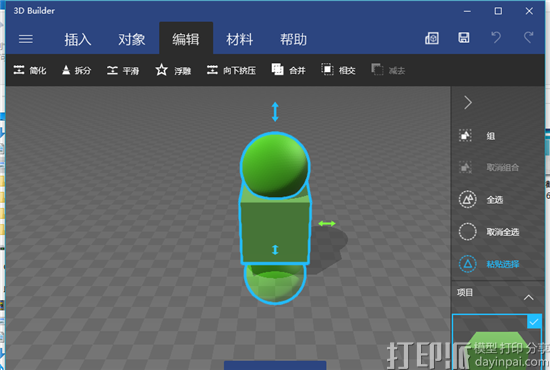Viewport: 550px width, 370px height.
Task: Collapse the right side panel chevron
Action: click(x=468, y=102)
